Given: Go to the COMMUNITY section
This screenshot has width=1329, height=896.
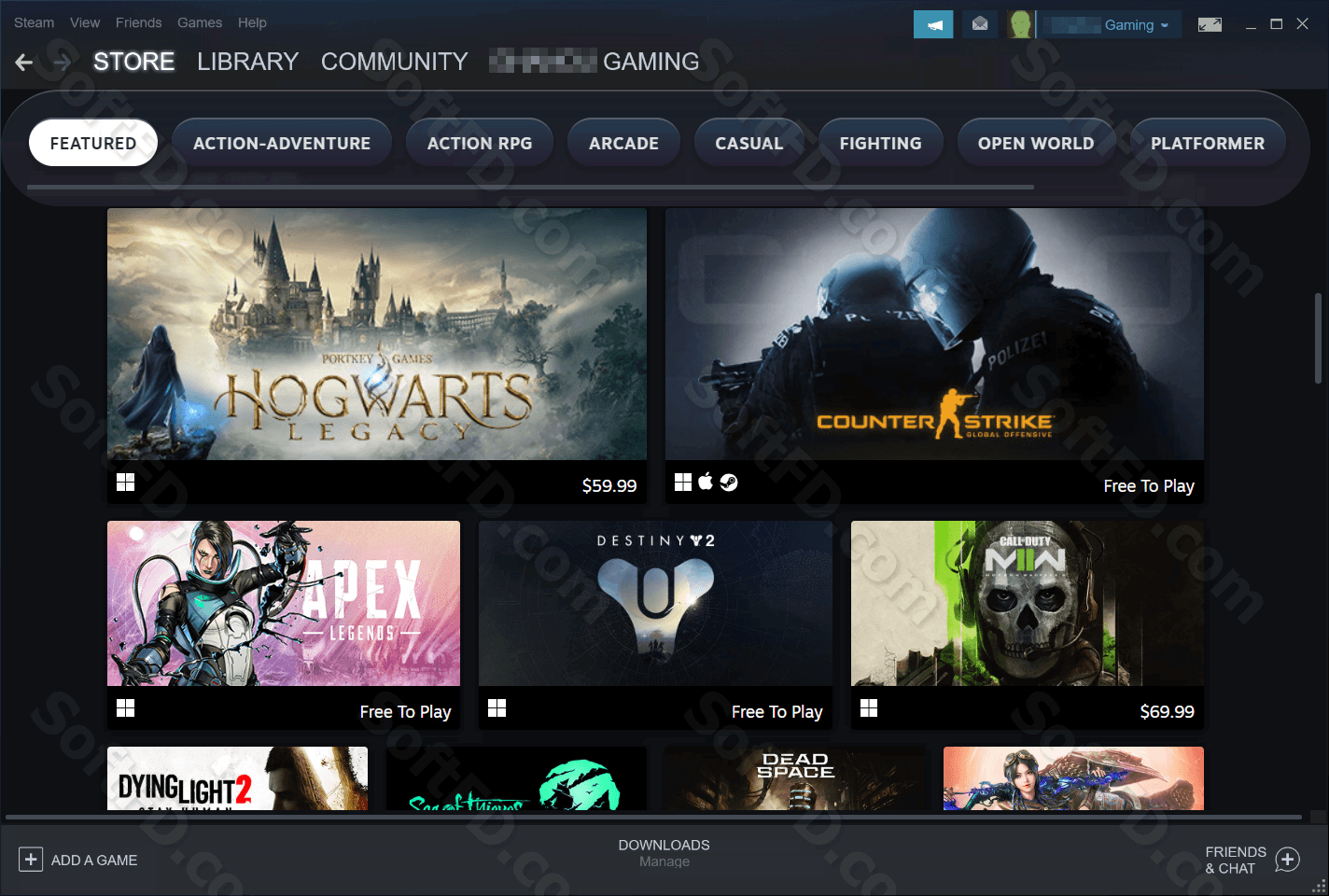Looking at the screenshot, I should [395, 62].
